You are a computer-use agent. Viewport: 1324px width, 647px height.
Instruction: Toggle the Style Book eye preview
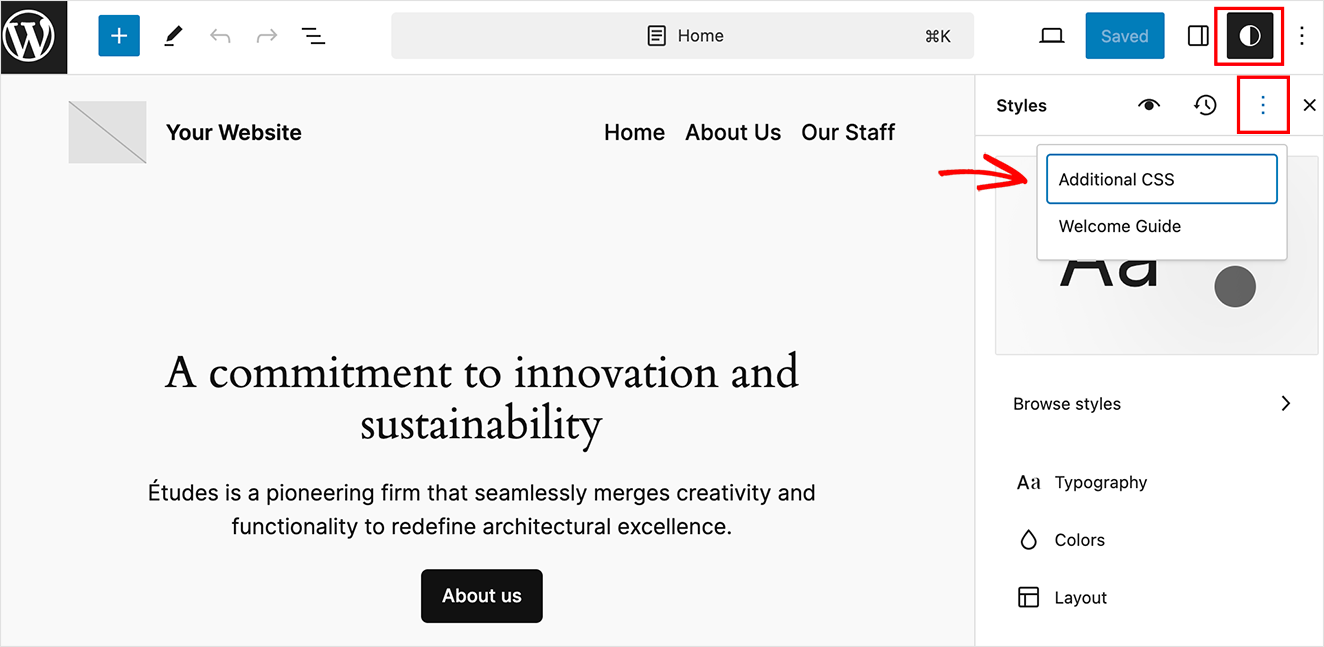1149,104
